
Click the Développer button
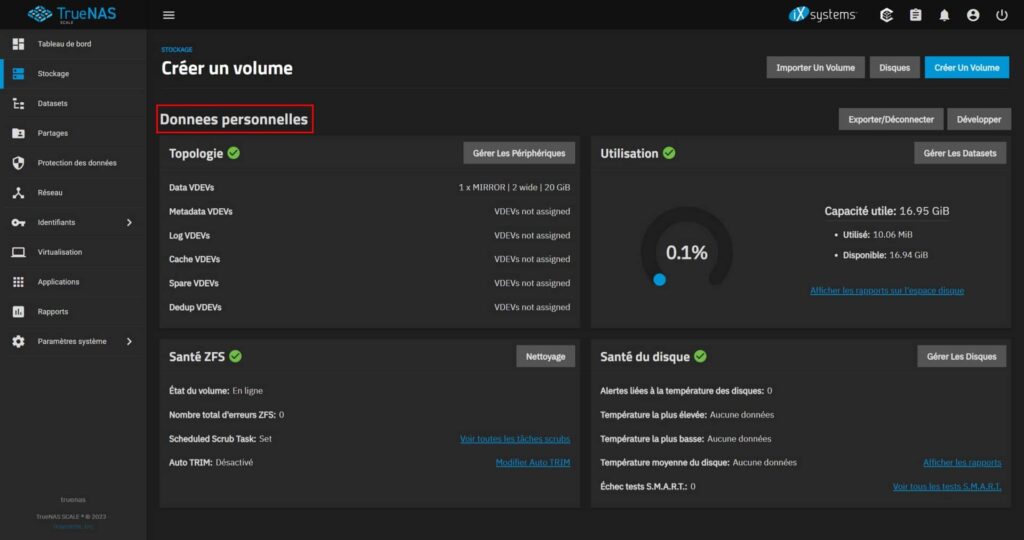point(978,119)
